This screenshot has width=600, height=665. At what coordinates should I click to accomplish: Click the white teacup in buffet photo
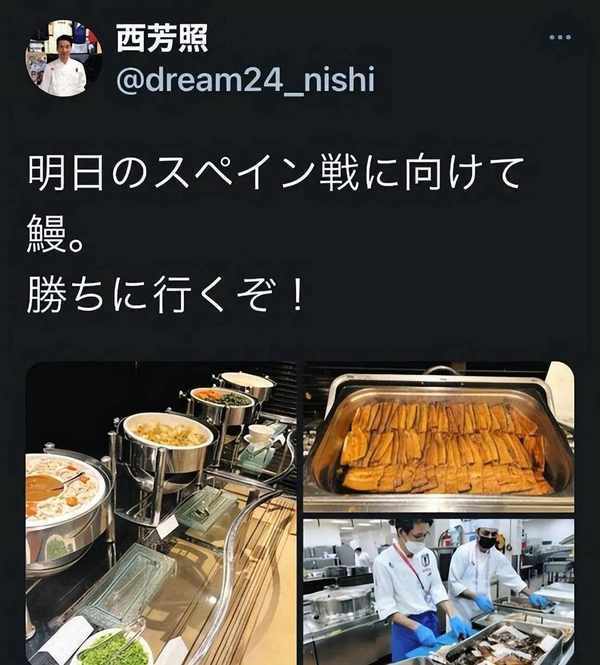tap(260, 435)
